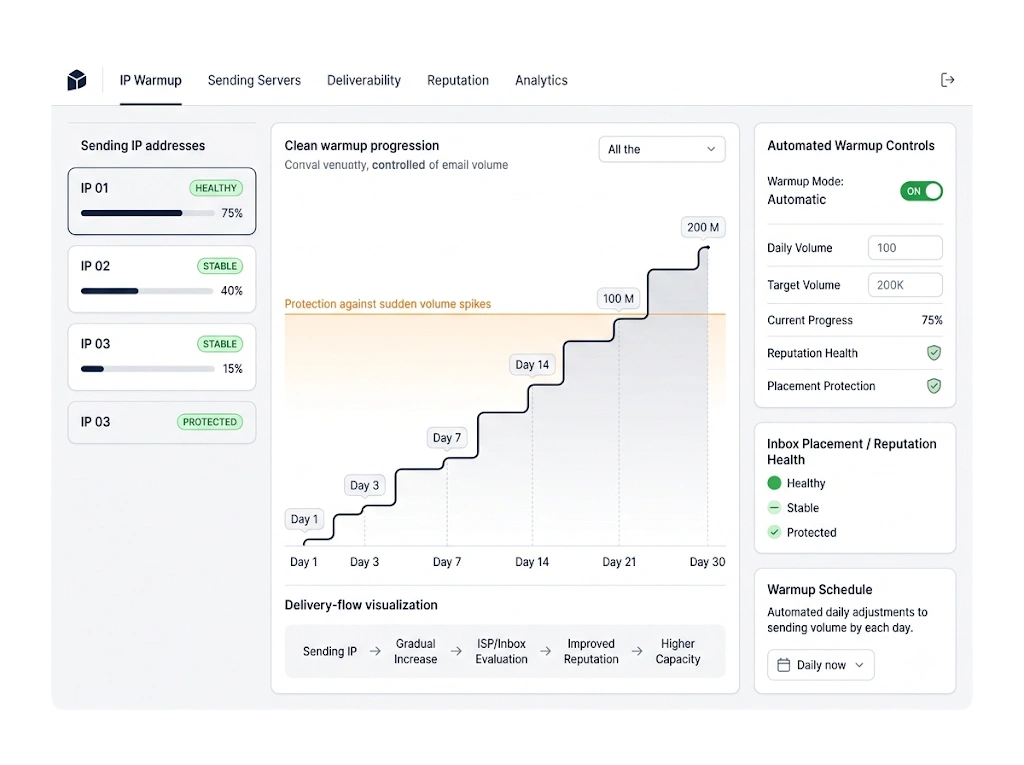Click into the Target Volume field
This screenshot has height=765, width=1024.
coord(905,285)
